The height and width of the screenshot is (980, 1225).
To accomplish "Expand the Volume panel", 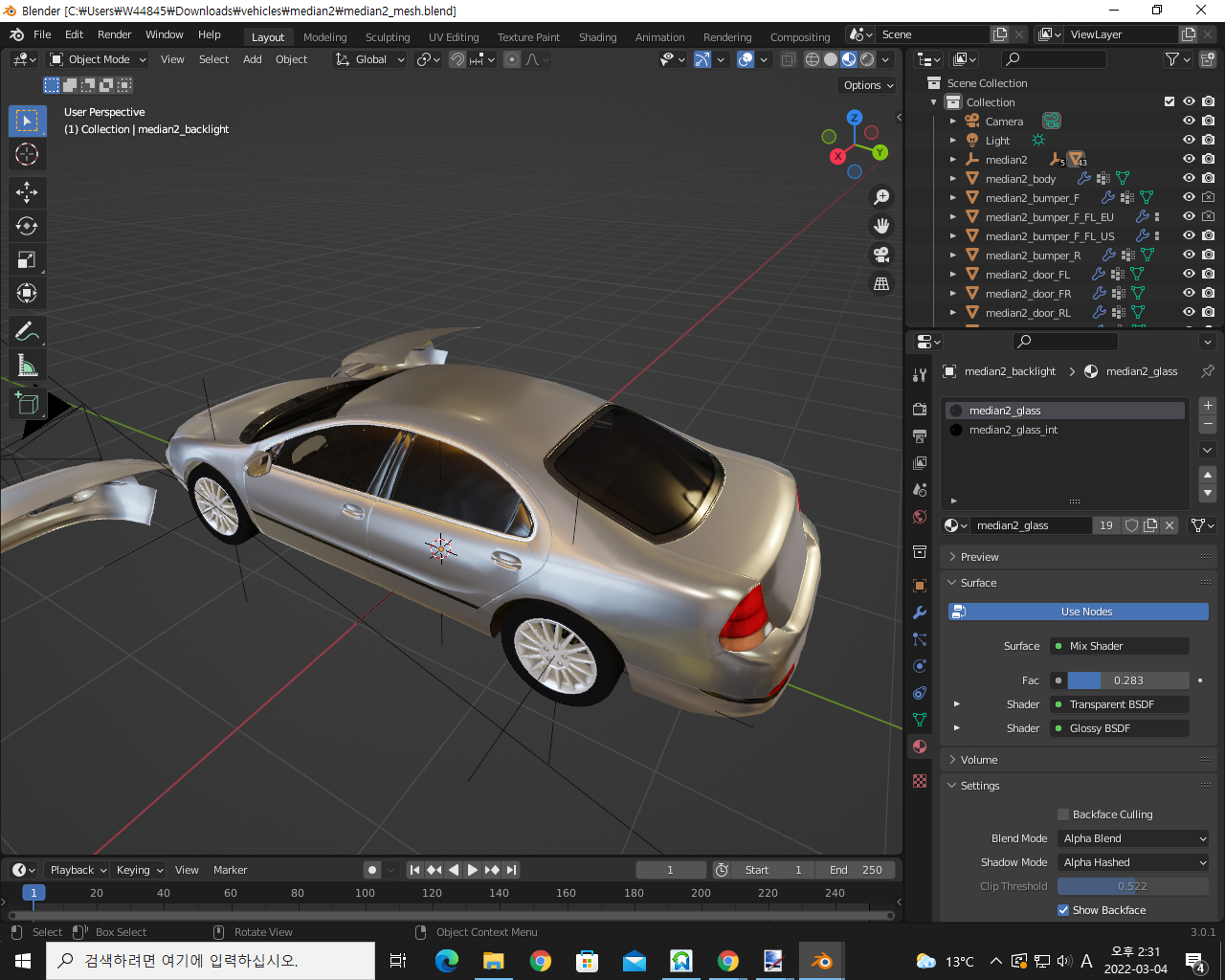I will click(x=979, y=760).
